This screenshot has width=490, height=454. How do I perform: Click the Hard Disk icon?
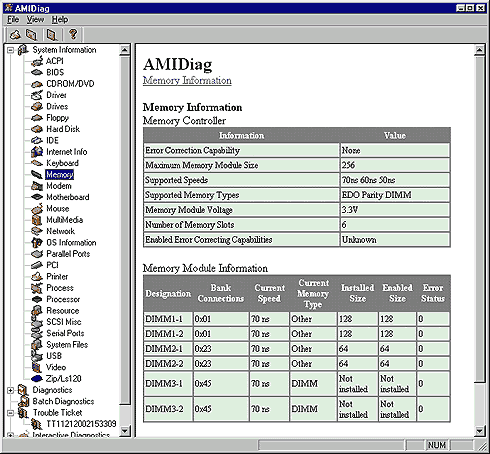tap(37, 129)
